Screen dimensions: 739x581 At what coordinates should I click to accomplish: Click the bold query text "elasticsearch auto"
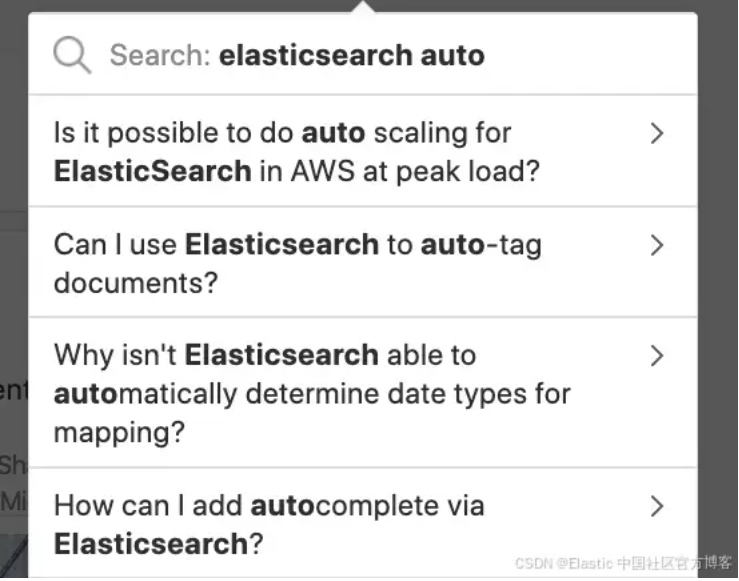(x=352, y=55)
